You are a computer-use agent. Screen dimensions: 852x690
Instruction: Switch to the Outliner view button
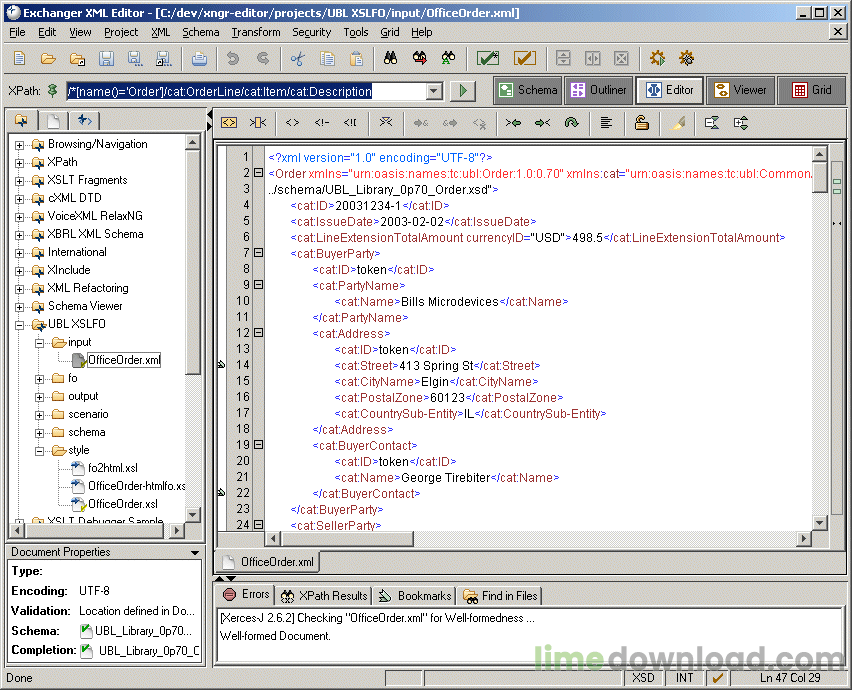(598, 90)
